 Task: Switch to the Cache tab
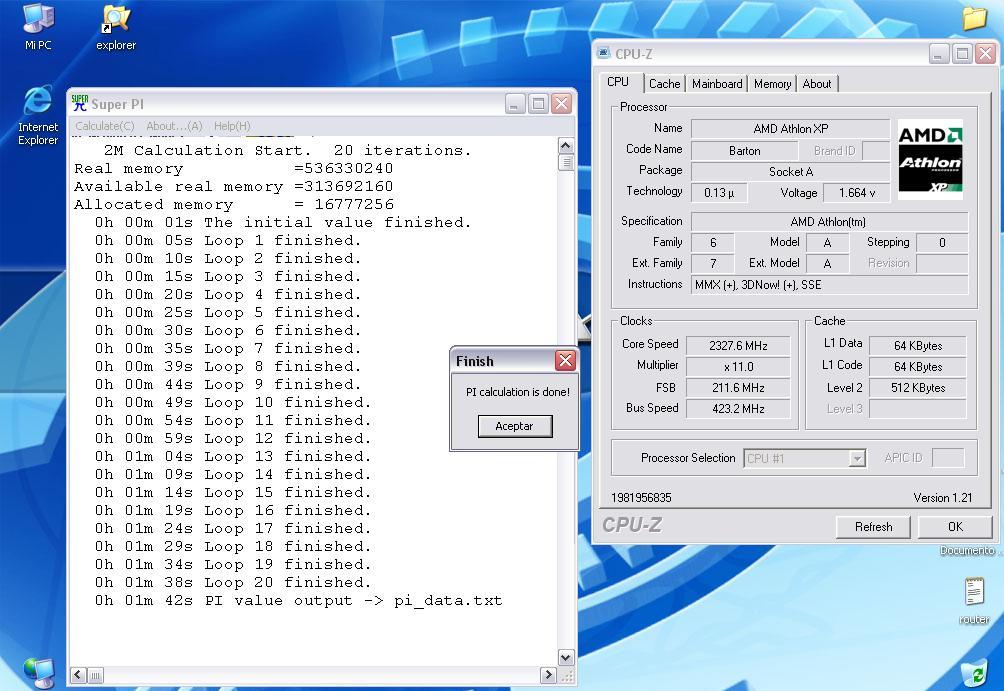pos(664,84)
